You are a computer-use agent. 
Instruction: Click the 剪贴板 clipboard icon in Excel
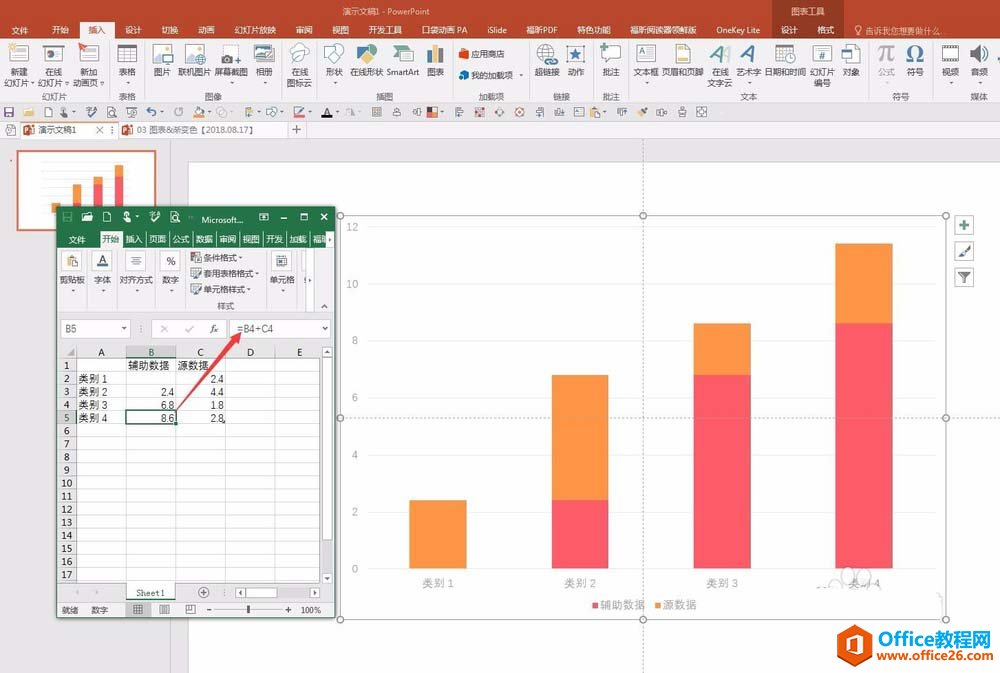click(x=73, y=262)
